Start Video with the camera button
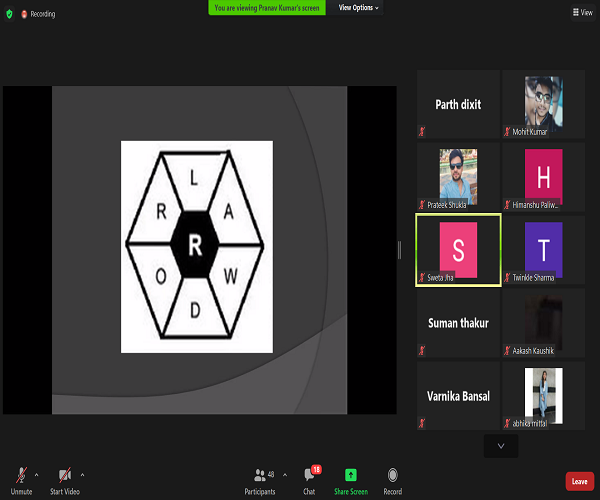 (x=65, y=481)
